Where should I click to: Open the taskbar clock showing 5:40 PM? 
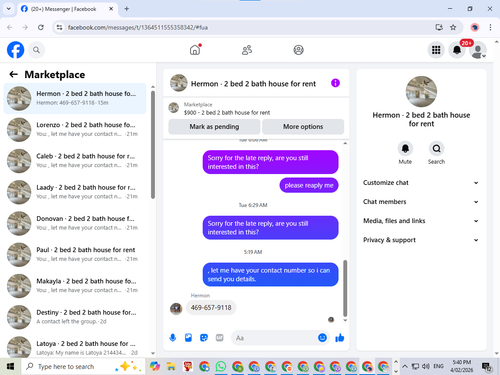click(x=462, y=366)
